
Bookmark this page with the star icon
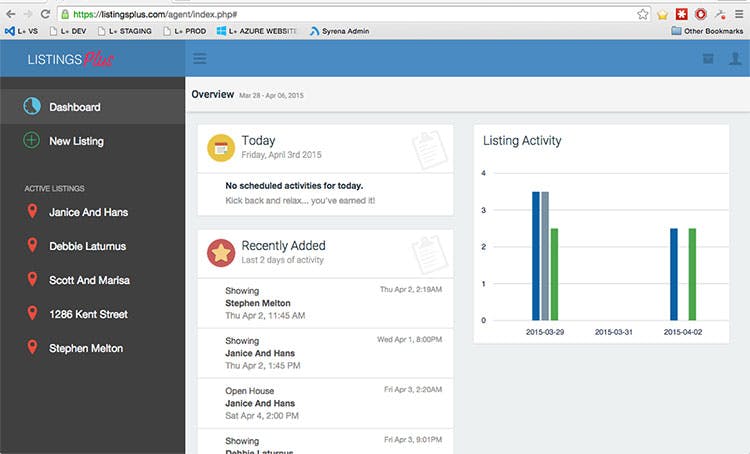point(642,14)
